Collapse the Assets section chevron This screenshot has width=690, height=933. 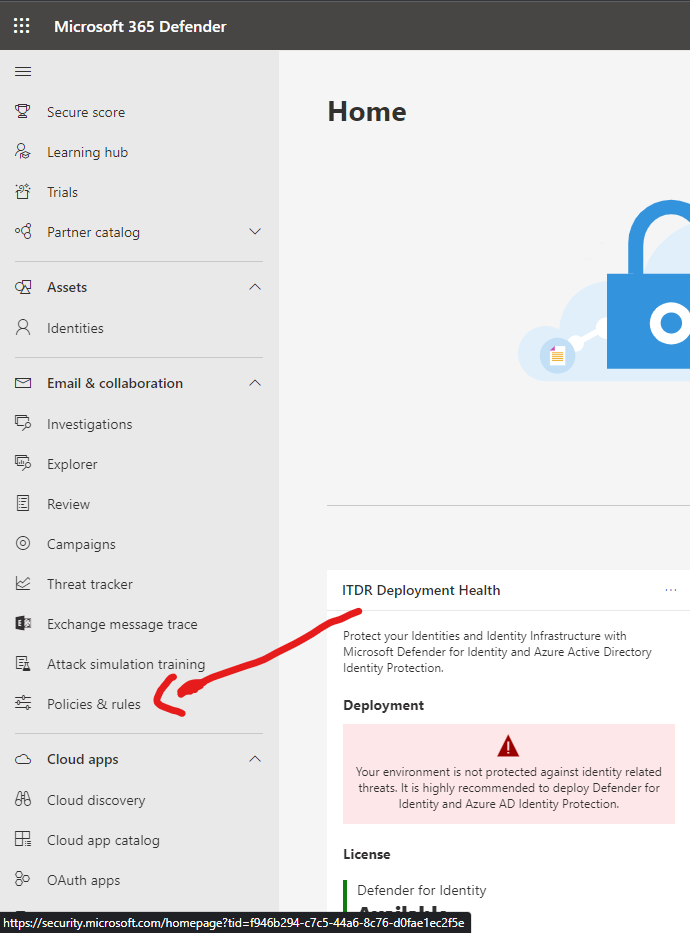[255, 287]
